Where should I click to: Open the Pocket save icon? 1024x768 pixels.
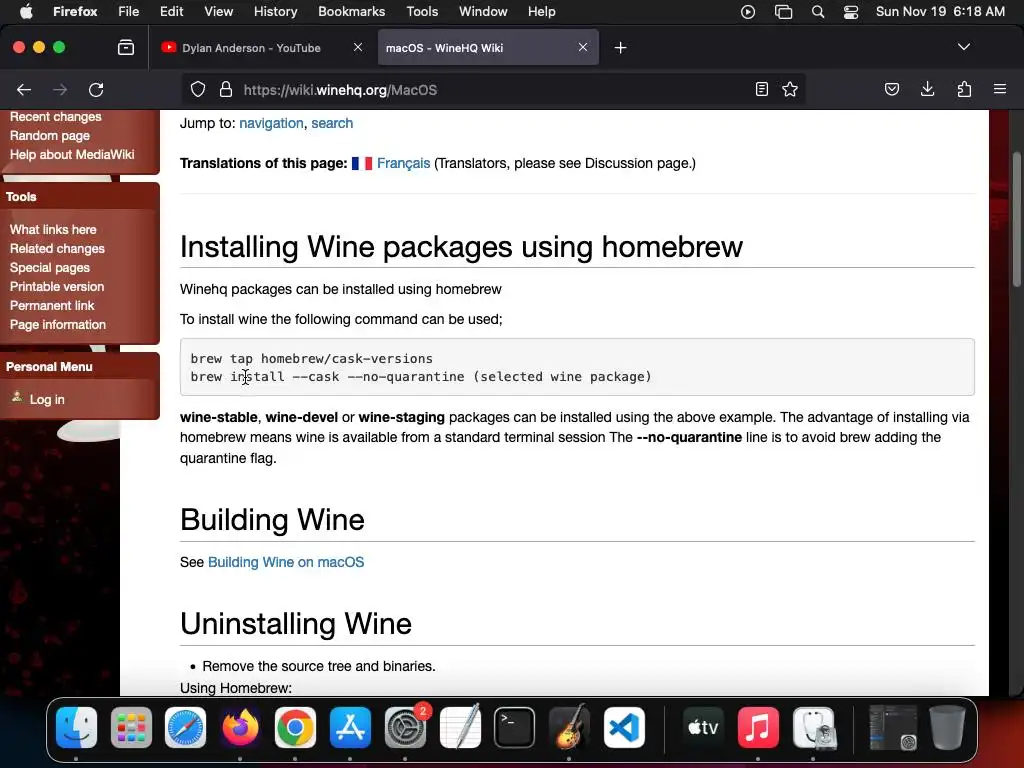coord(891,89)
